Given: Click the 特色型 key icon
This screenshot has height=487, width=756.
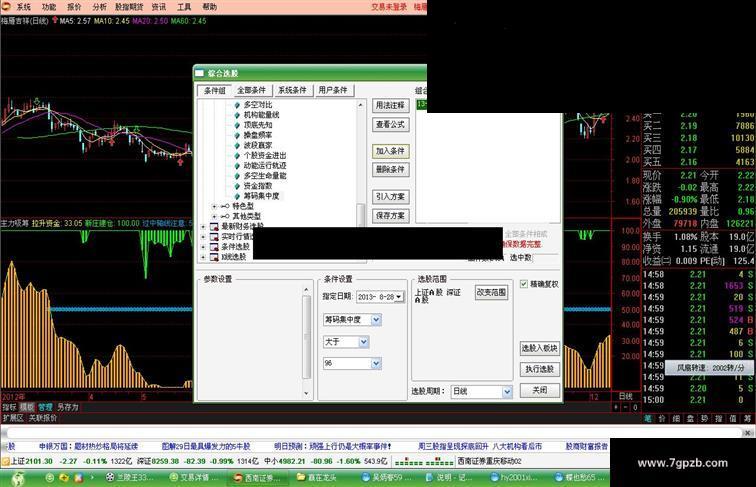Looking at the screenshot, I should tap(225, 206).
